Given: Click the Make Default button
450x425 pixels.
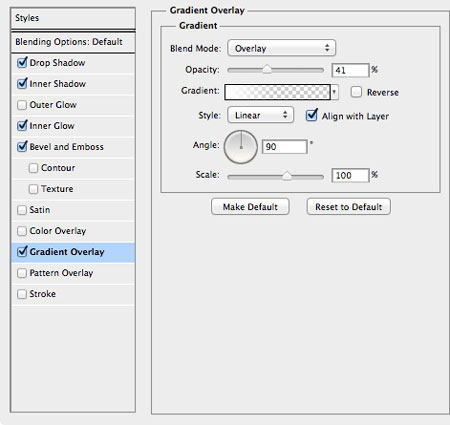Looking at the screenshot, I should (250, 207).
